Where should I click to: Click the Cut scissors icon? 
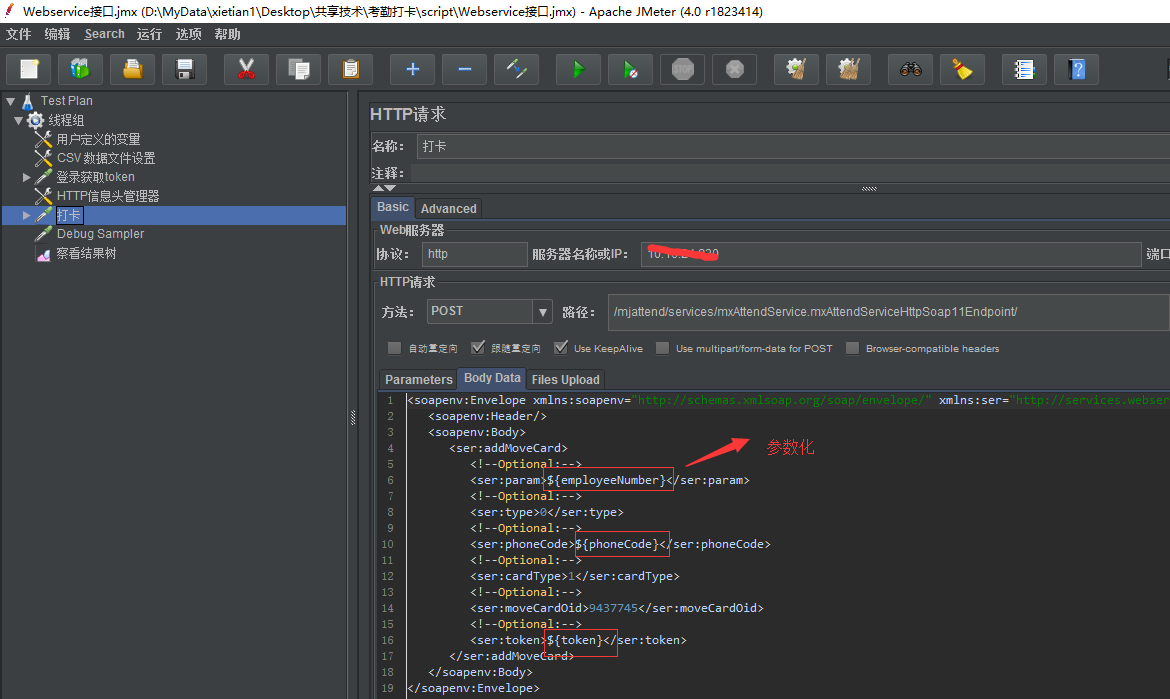point(246,69)
